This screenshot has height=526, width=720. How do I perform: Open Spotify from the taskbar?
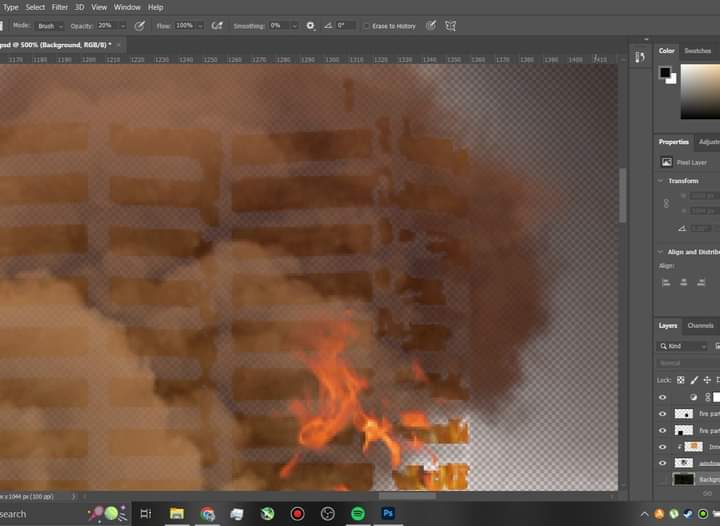[x=358, y=514]
